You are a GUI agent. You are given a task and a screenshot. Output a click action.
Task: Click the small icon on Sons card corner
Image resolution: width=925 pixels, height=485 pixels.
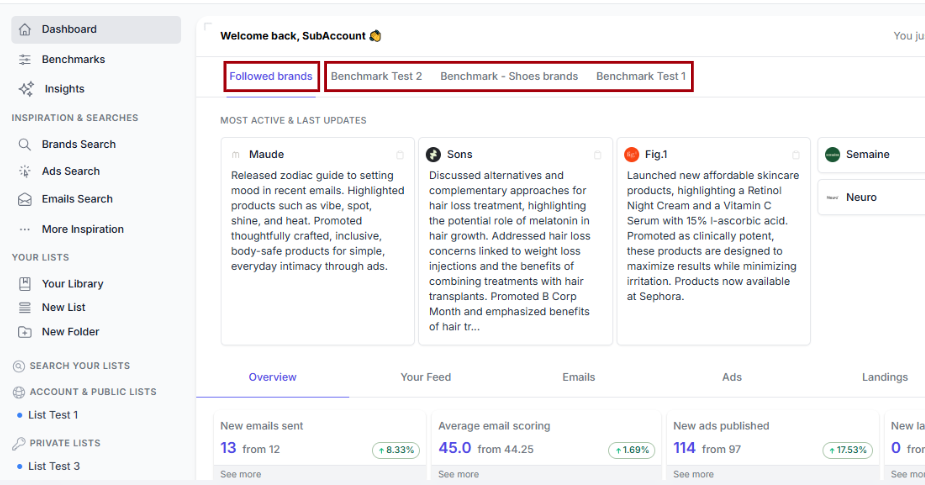tap(598, 155)
